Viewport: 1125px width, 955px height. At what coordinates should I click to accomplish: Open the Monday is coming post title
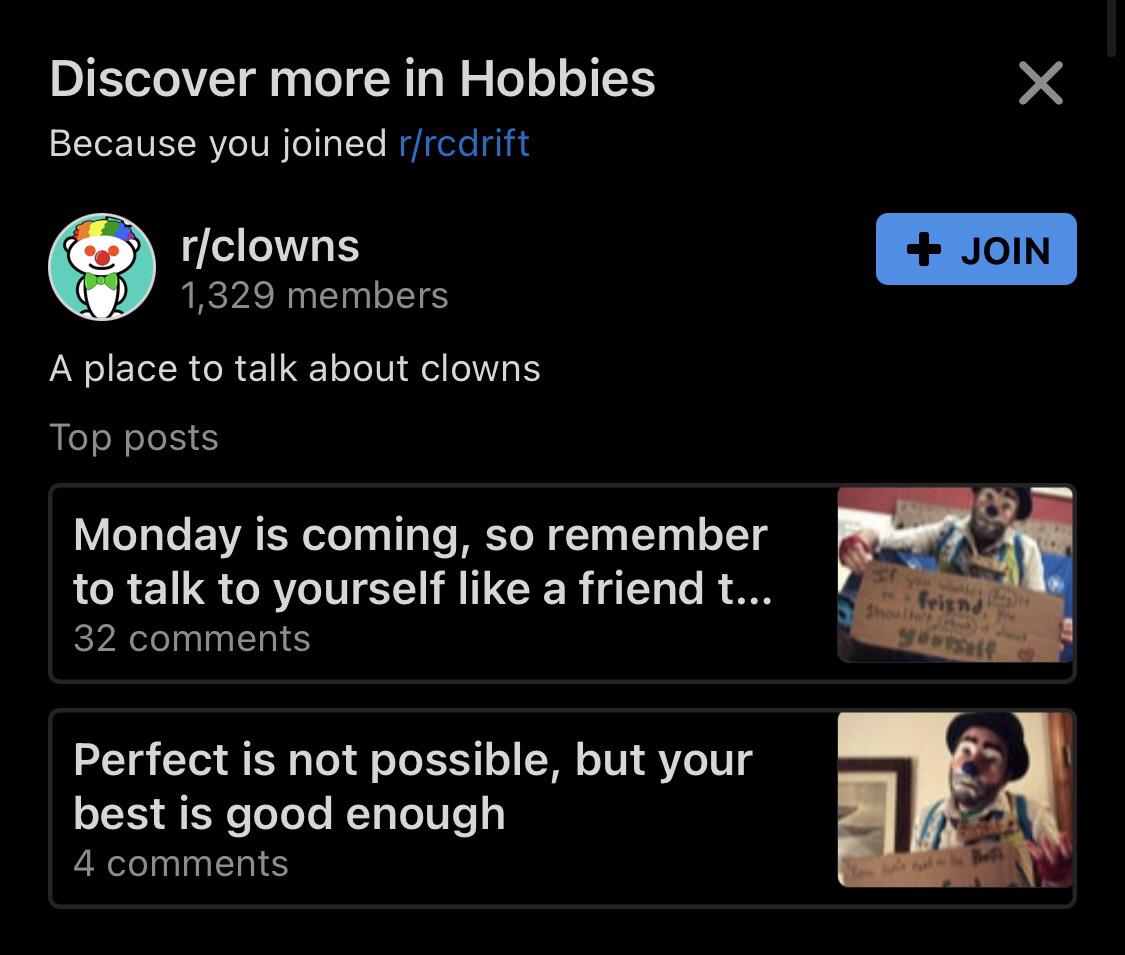tap(423, 562)
